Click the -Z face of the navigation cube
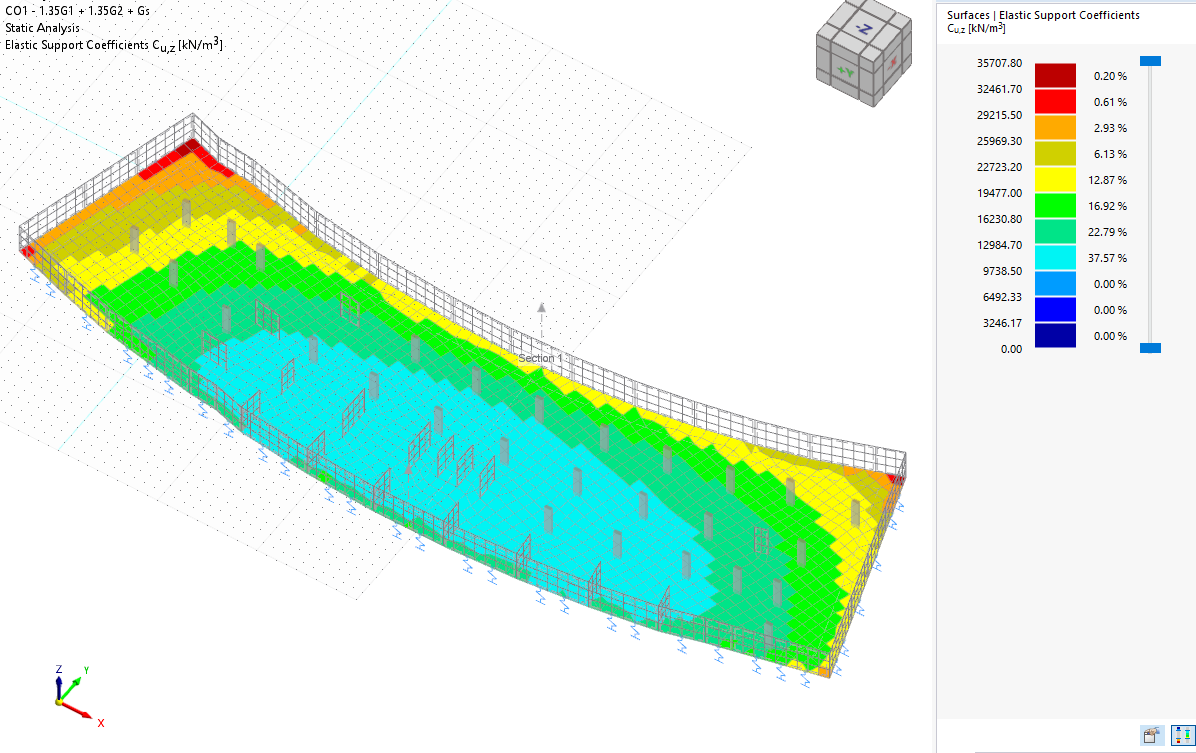The image size is (1196, 753). 864,27
